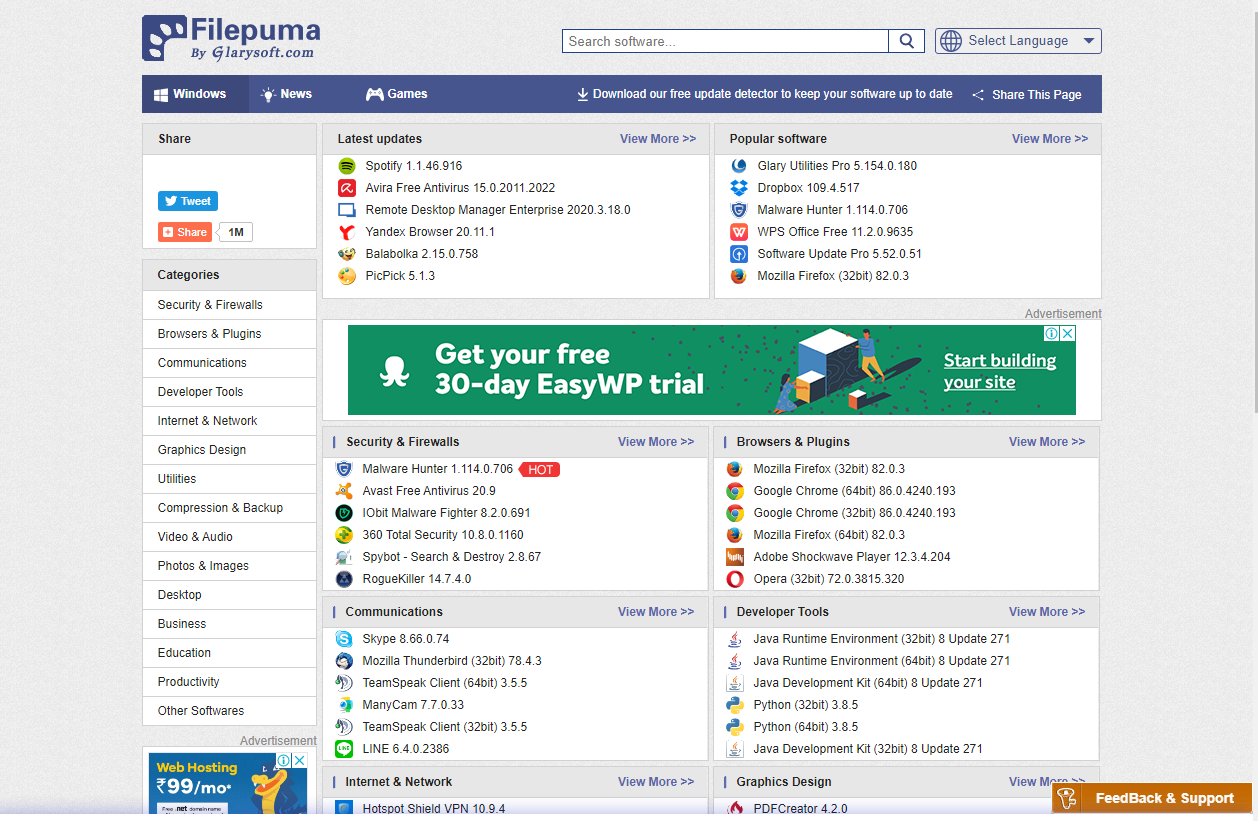Screen dimensions: 1258x821
Task: Click the Avast Free Antivirus icon
Action: pyautogui.click(x=344, y=491)
